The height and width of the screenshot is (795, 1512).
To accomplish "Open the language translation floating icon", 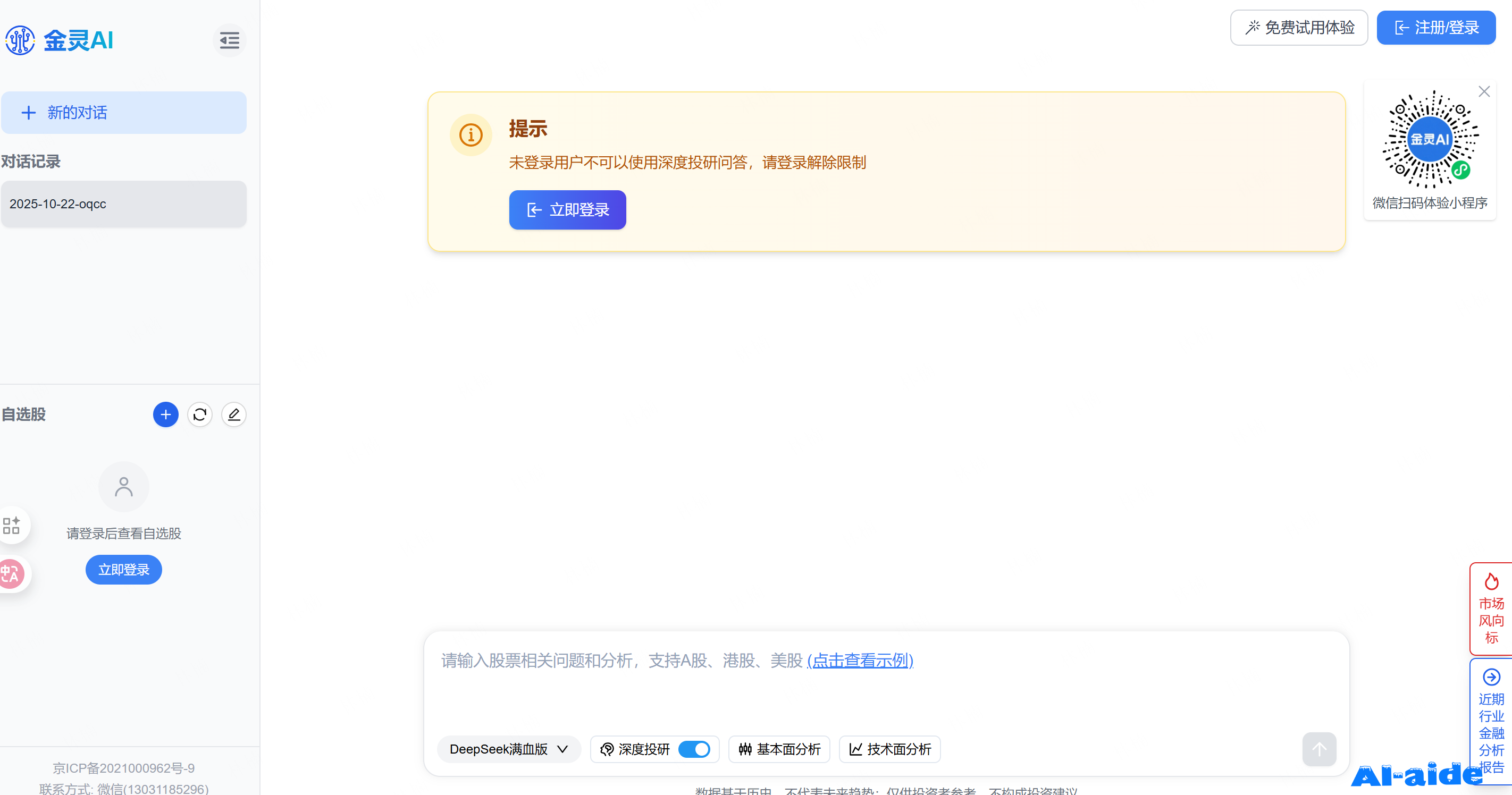I will click(11, 573).
